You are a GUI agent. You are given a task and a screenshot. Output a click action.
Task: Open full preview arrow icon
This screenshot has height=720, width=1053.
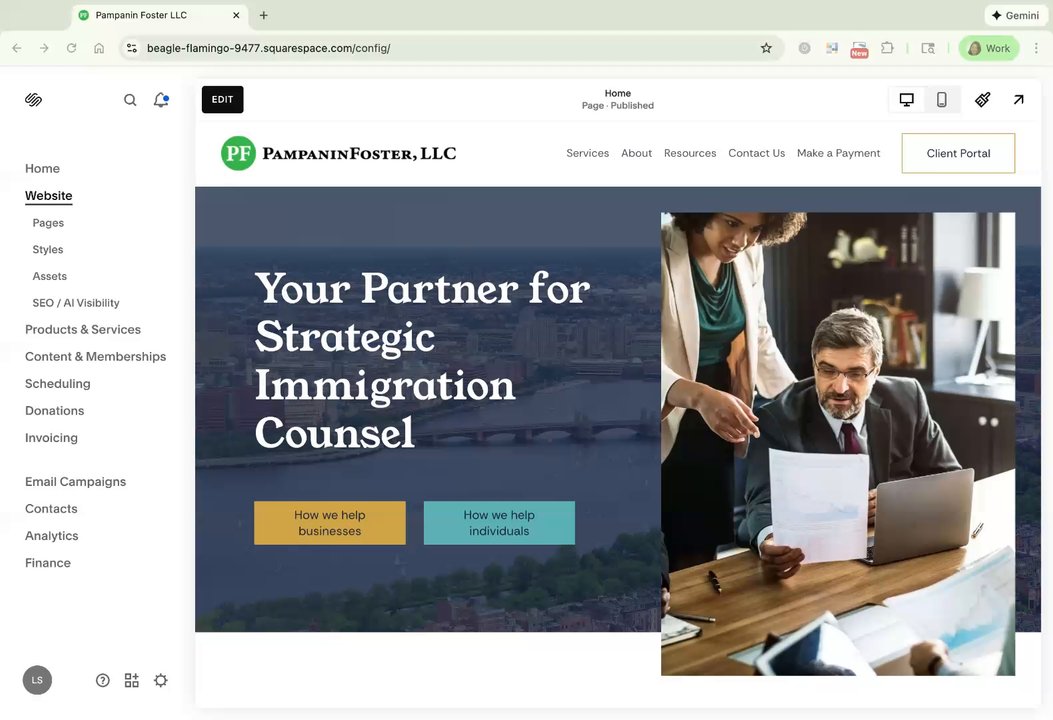click(x=1018, y=99)
